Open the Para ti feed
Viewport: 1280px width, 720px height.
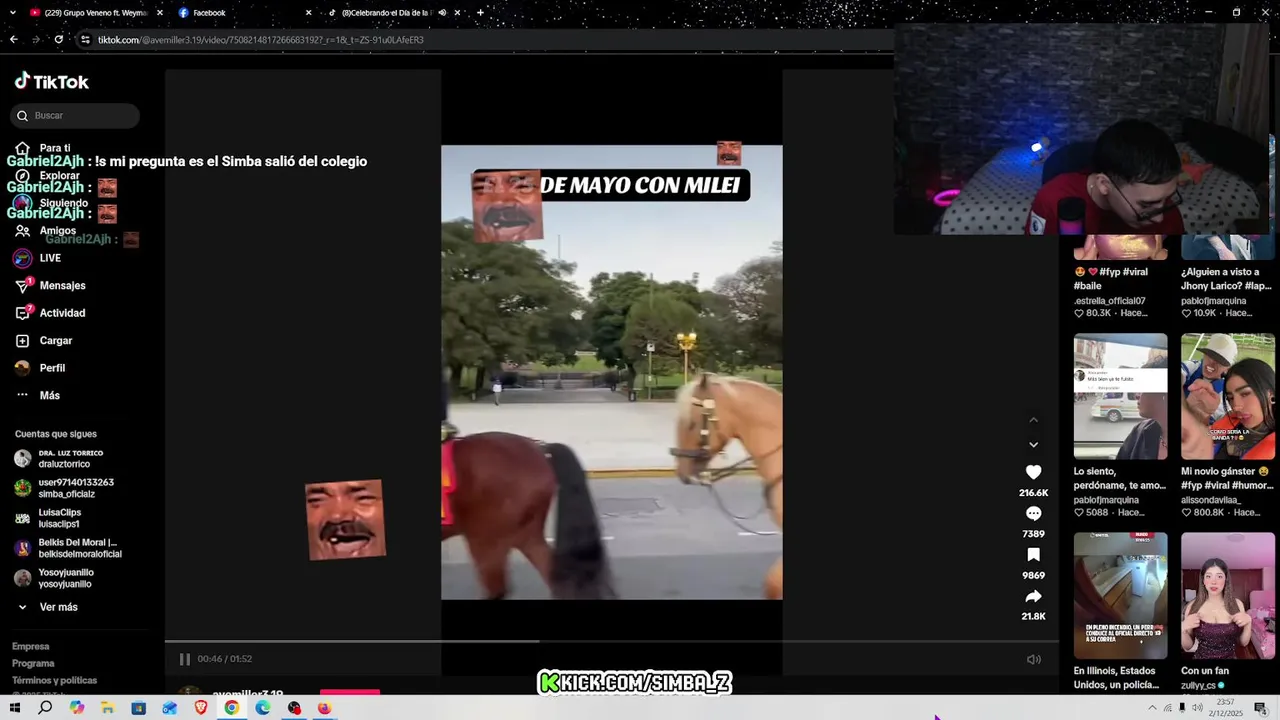[x=55, y=148]
